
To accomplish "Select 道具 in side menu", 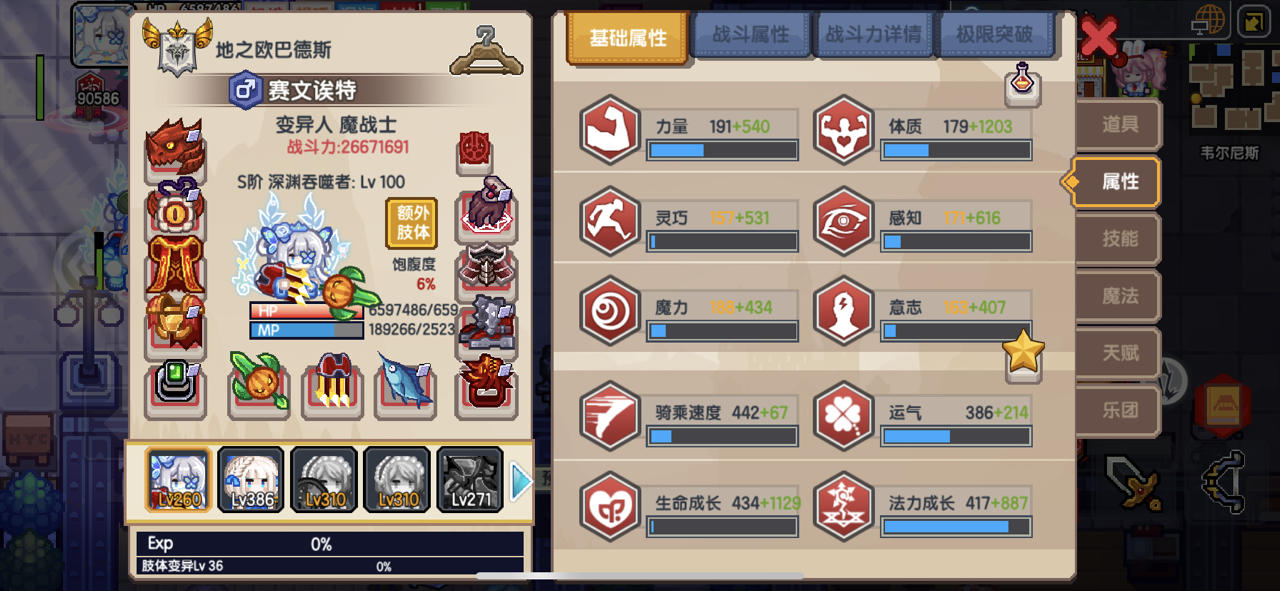I will [1119, 125].
